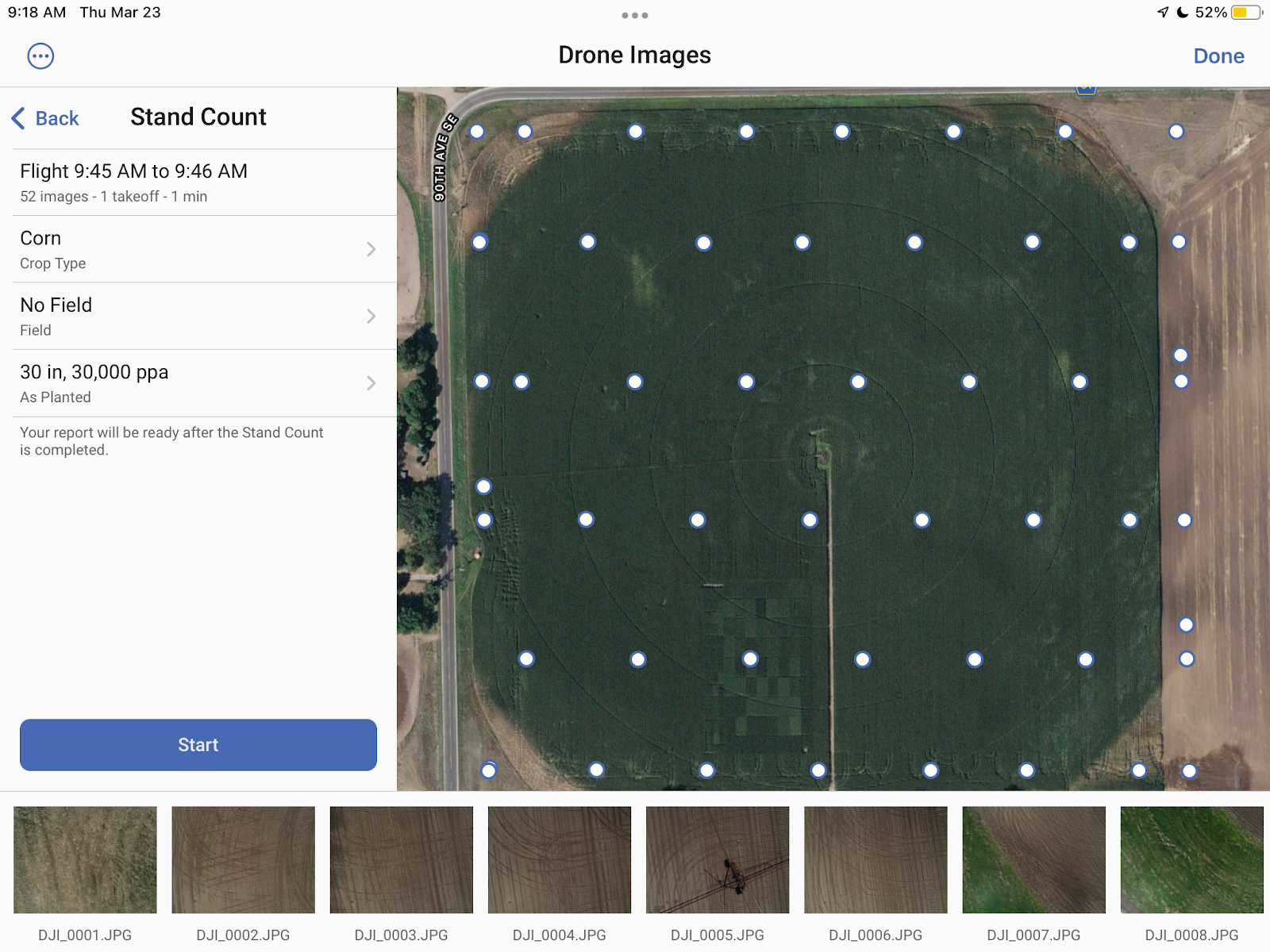Open the more options ellipsis menu
The image size is (1270, 952).
point(40,56)
